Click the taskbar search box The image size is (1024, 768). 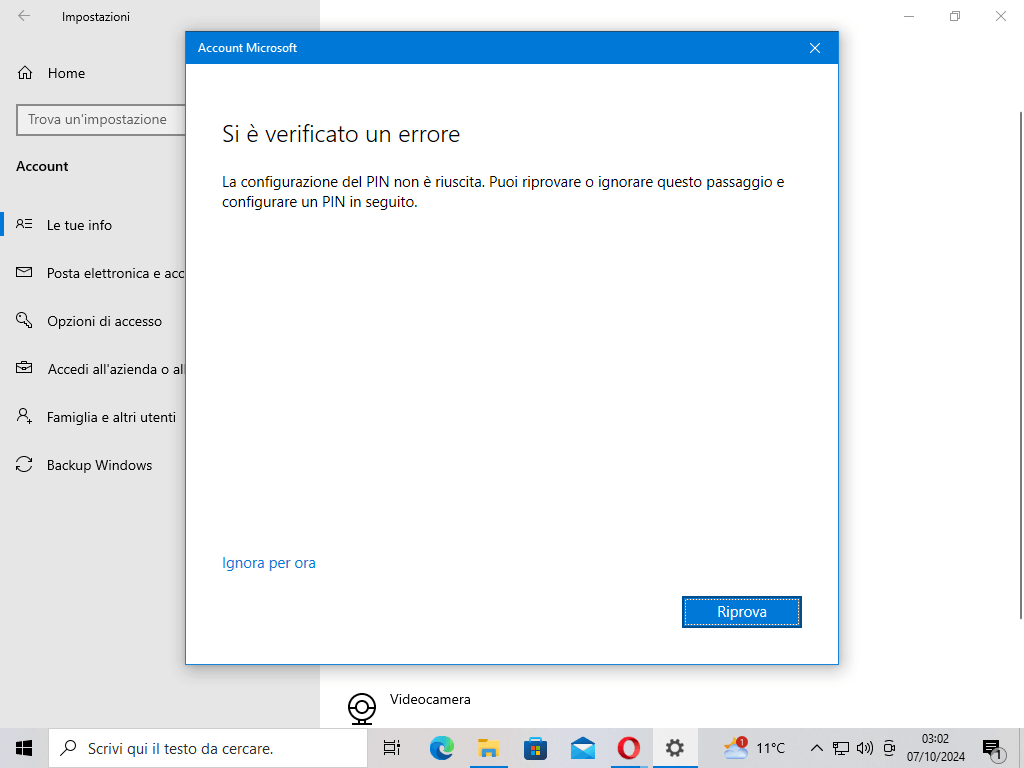click(x=208, y=748)
